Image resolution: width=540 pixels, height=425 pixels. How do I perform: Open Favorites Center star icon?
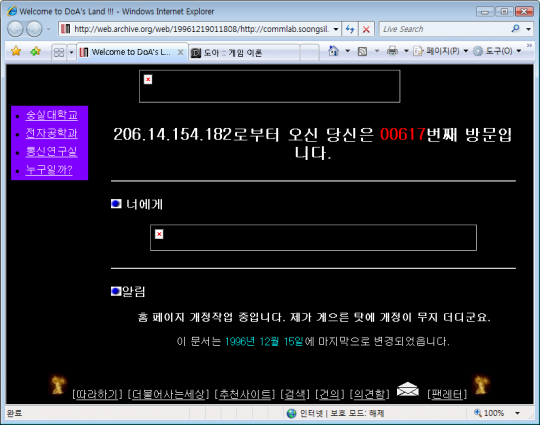[x=16, y=52]
